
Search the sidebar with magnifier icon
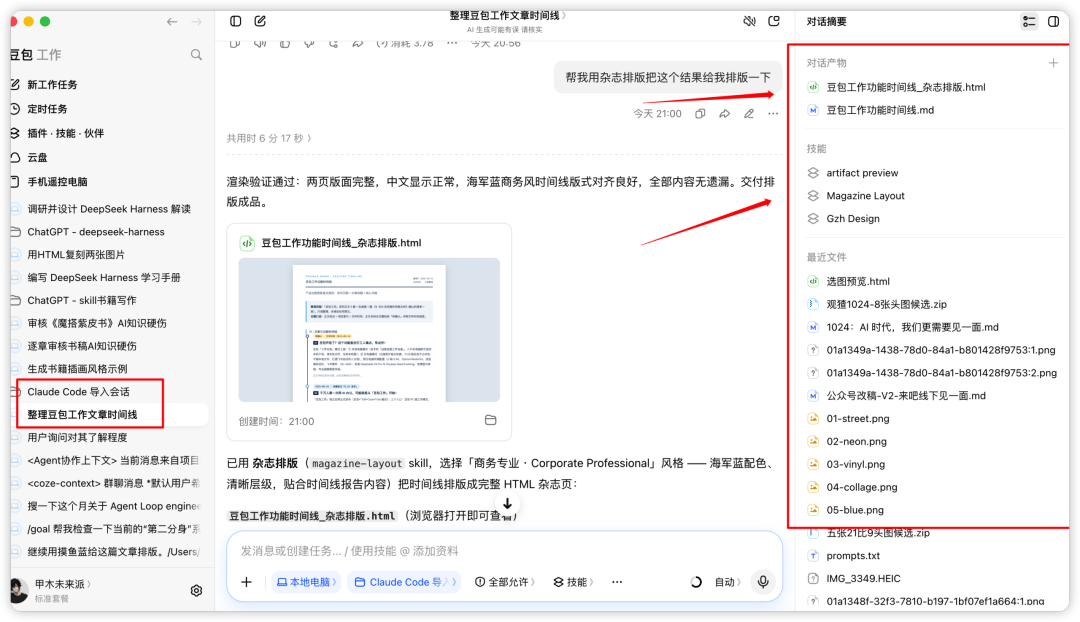click(x=196, y=54)
